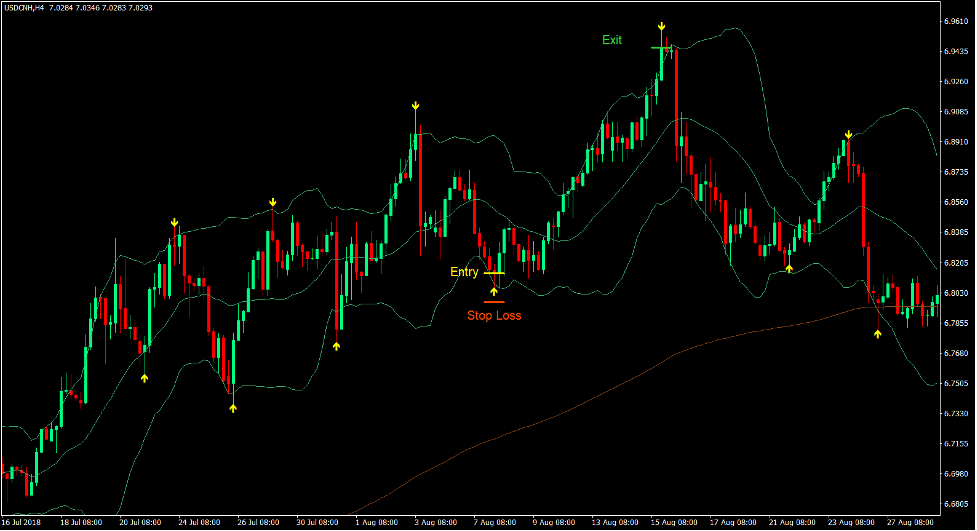The width and height of the screenshot is (977, 531).
Task: Select the yellow down arrow above the 3 Aug peak
Action: [x=415, y=105]
